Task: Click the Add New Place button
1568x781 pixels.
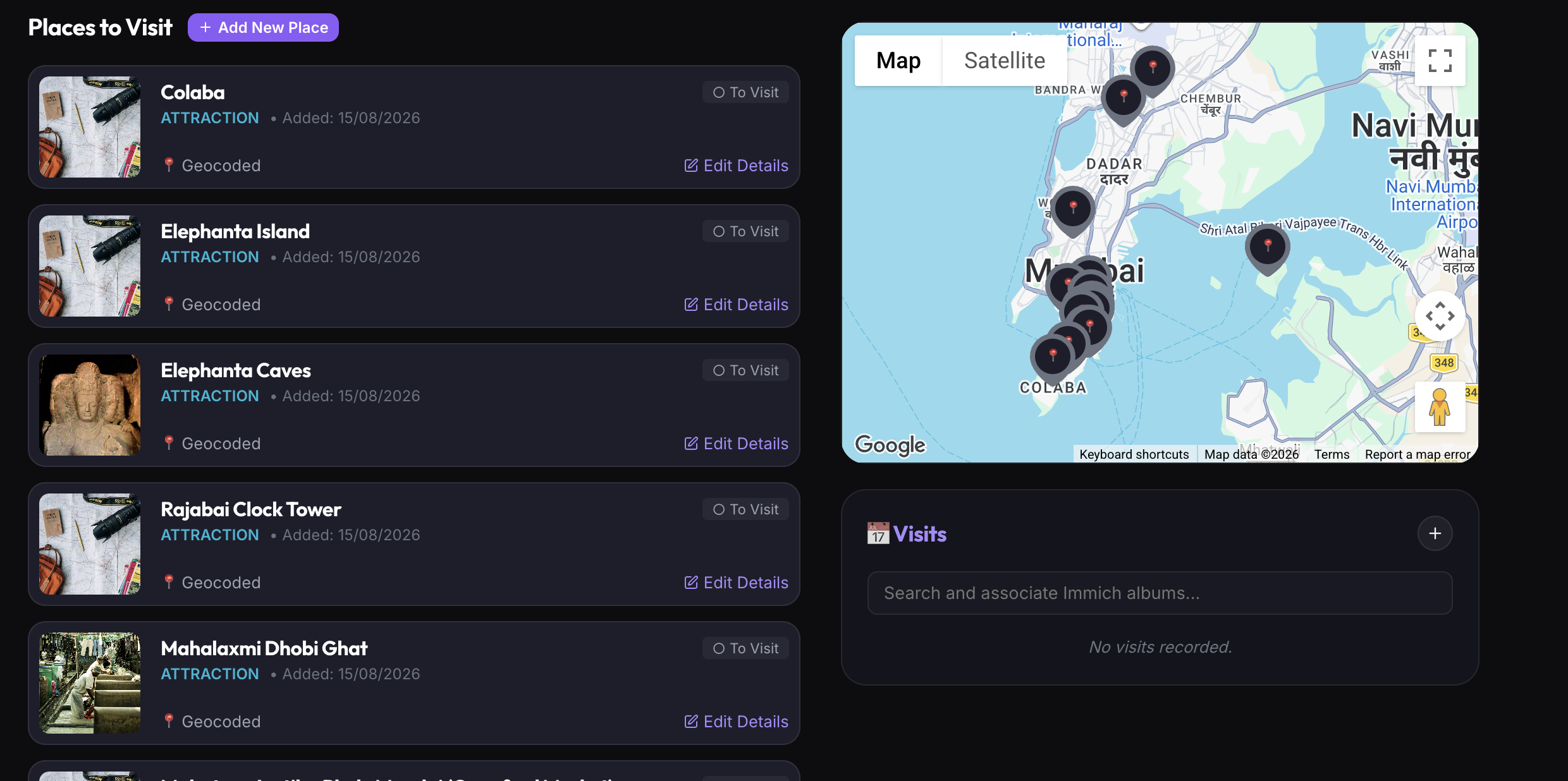Action: (263, 28)
